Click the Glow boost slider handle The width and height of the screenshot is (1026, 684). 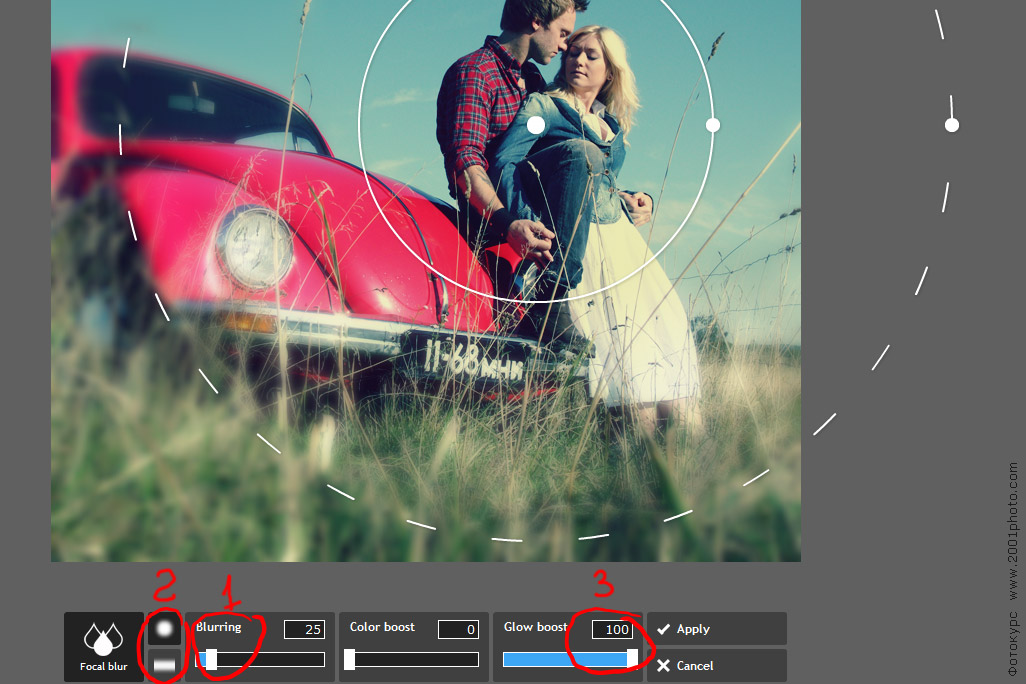tap(633, 659)
